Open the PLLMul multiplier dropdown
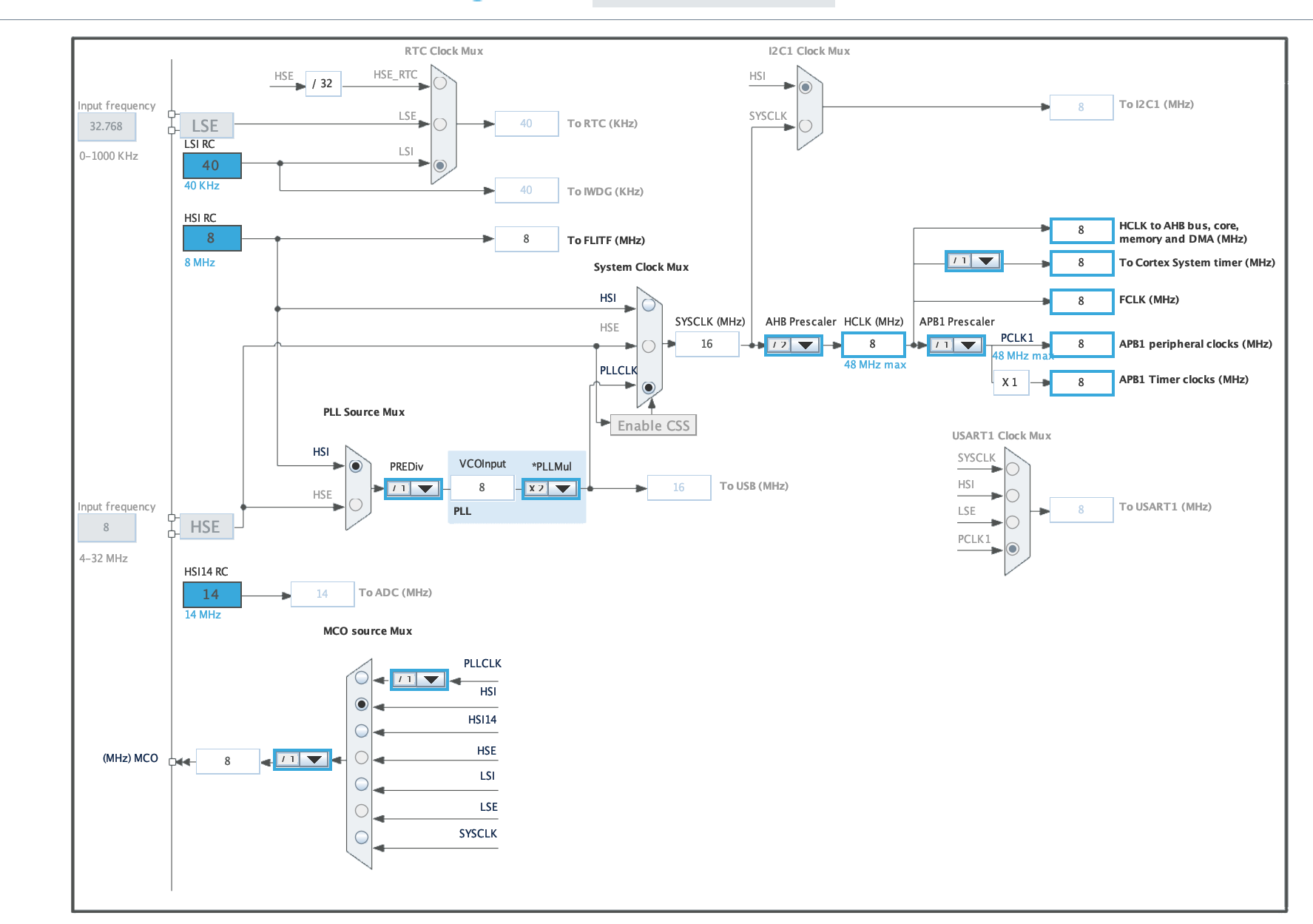The width and height of the screenshot is (1313, 924). tap(564, 488)
